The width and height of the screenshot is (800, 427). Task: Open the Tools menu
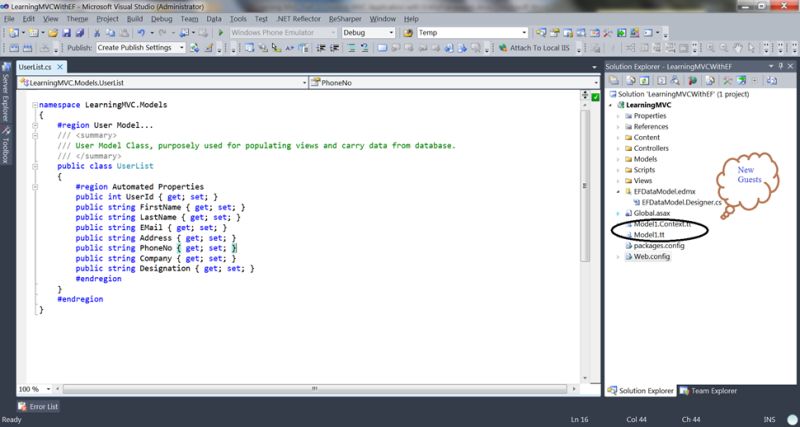click(238, 19)
